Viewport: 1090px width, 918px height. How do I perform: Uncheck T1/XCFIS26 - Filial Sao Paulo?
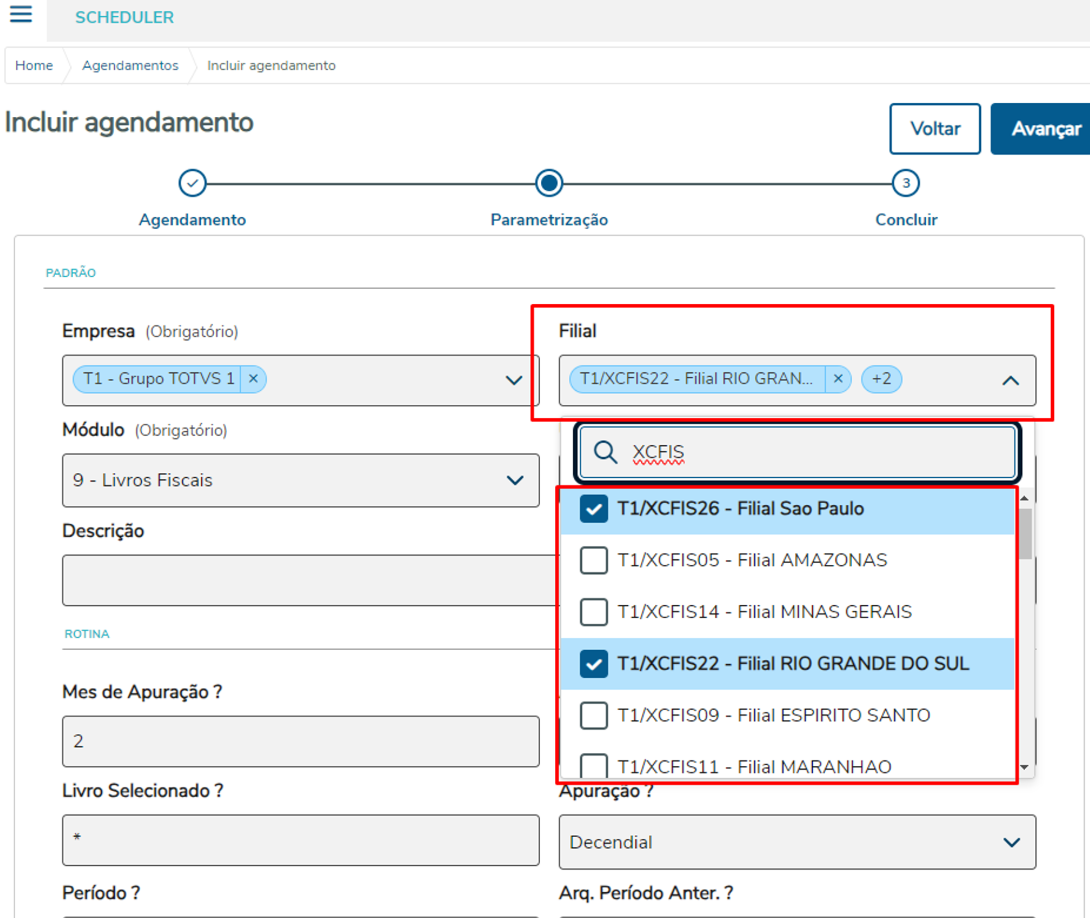point(594,509)
